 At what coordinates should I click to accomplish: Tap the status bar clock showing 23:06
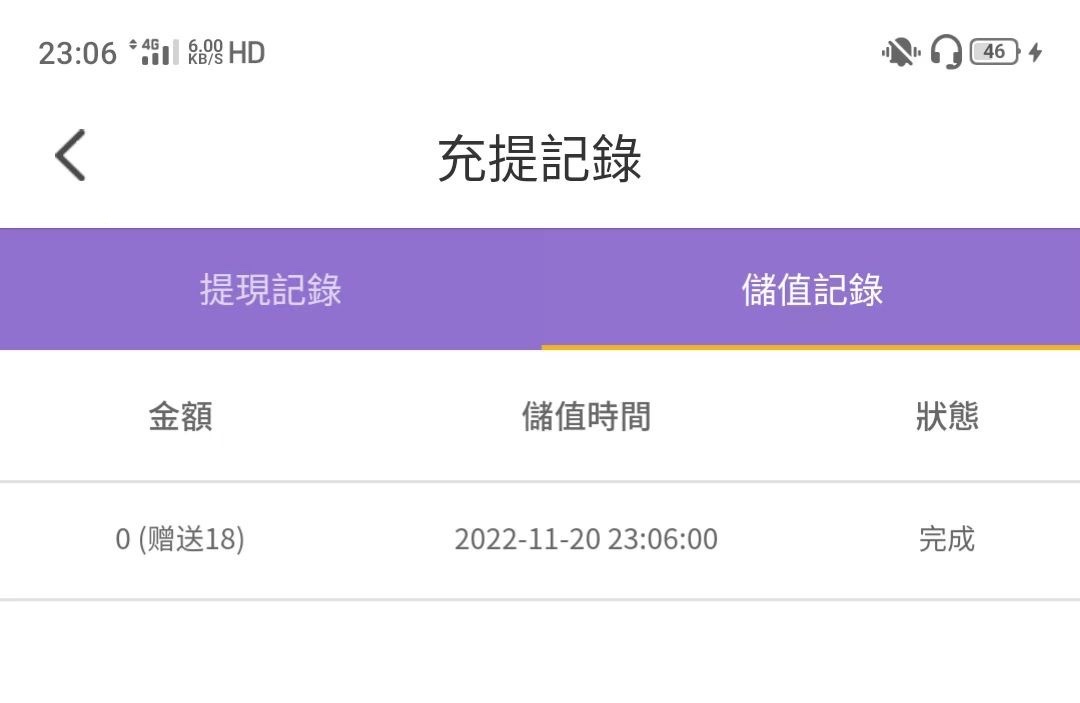tap(77, 53)
